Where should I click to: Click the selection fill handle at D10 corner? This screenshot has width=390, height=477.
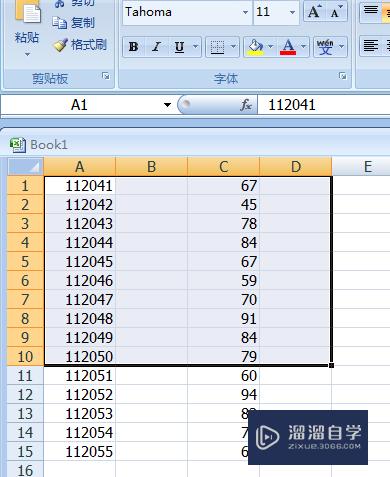[331, 366]
